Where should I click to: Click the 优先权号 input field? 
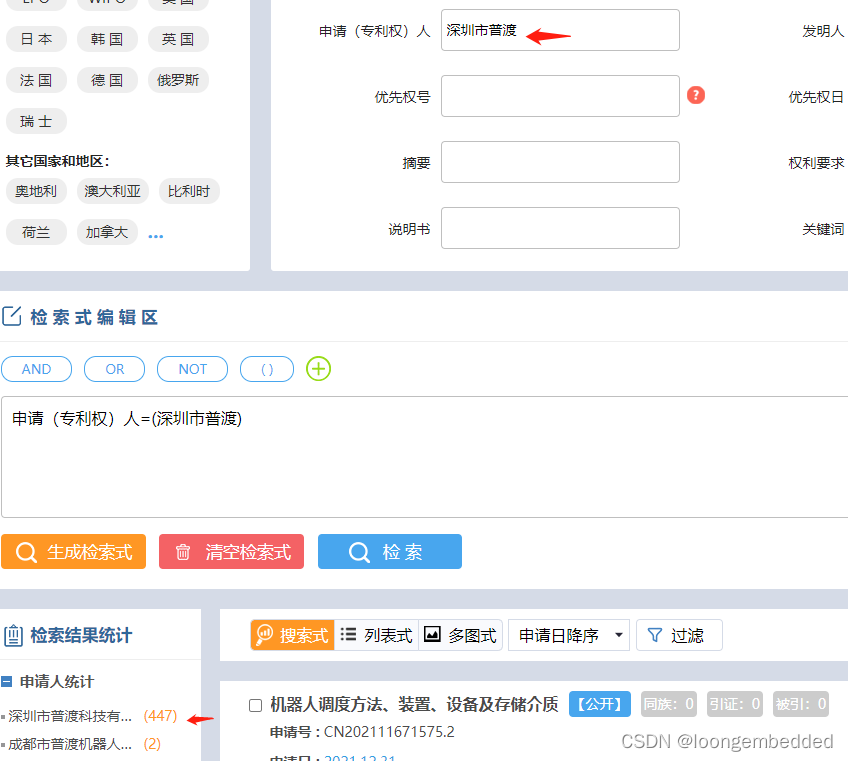(x=560, y=96)
